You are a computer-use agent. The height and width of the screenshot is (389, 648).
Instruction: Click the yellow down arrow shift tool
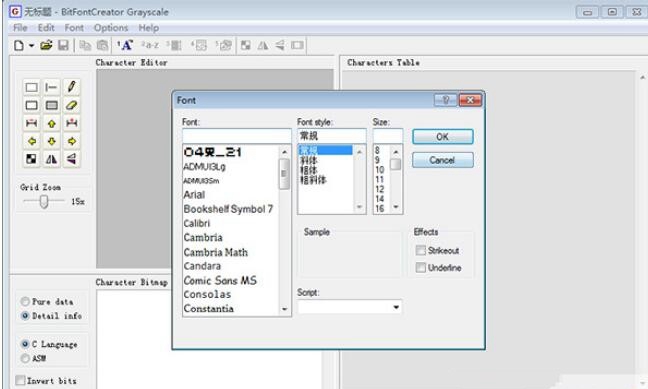(52, 141)
